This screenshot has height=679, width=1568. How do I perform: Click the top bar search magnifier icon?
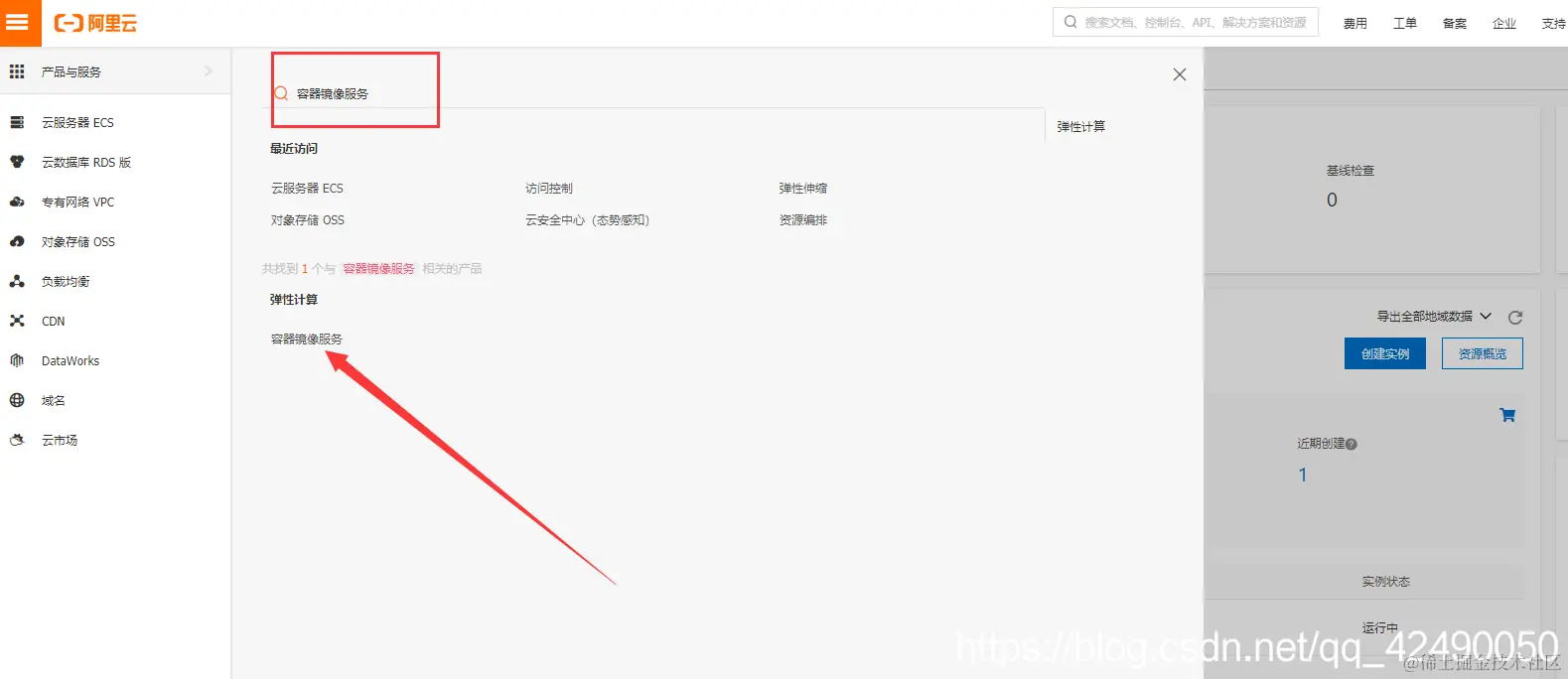click(1070, 22)
